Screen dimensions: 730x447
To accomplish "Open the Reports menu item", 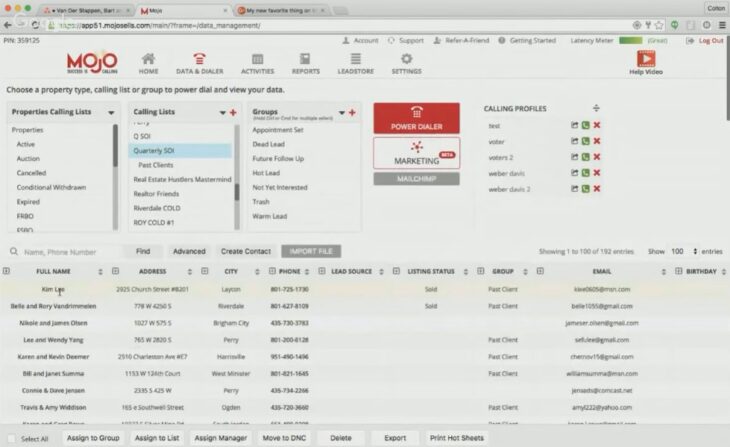I will tap(306, 64).
